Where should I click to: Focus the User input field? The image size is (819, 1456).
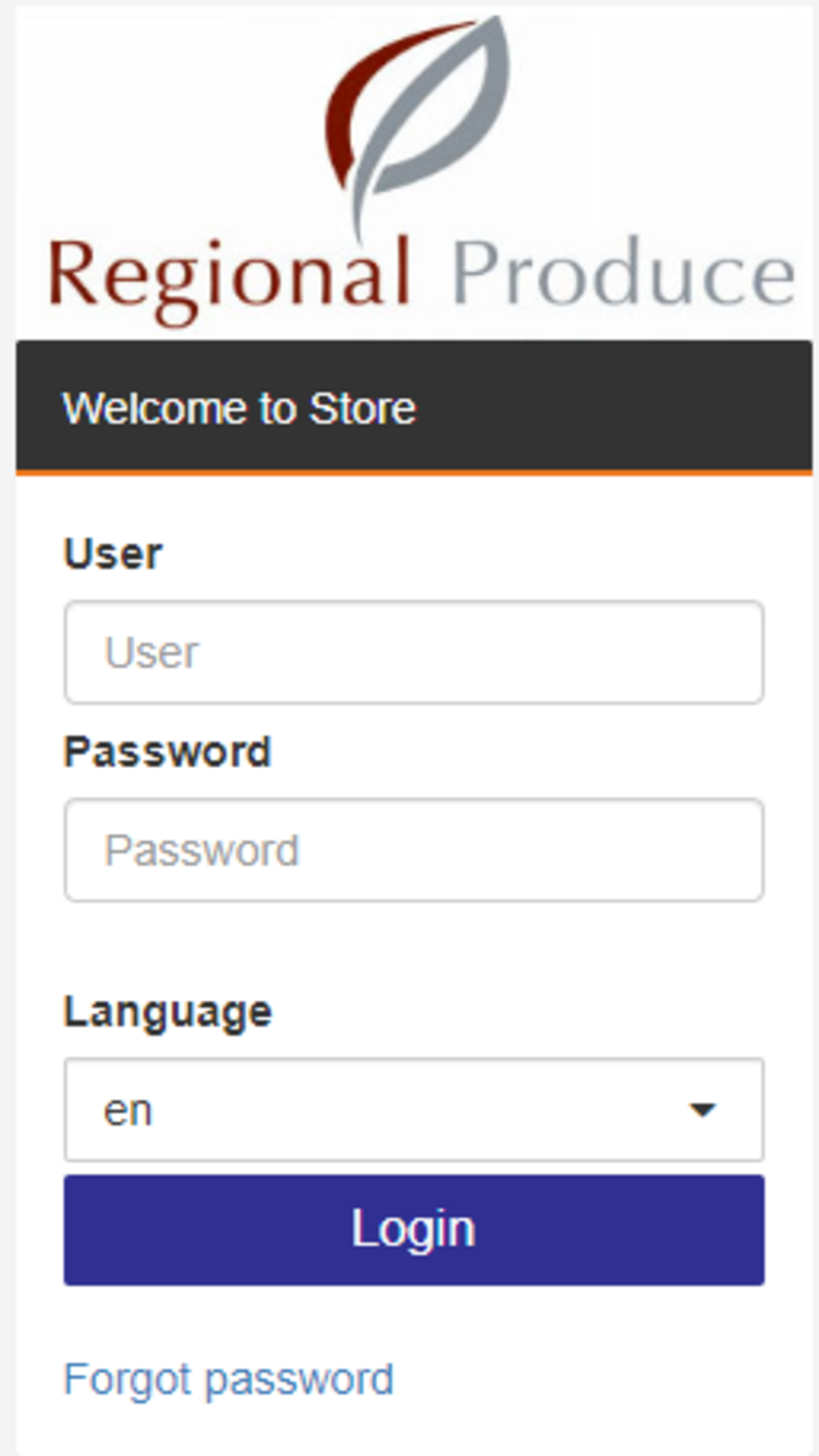click(414, 652)
